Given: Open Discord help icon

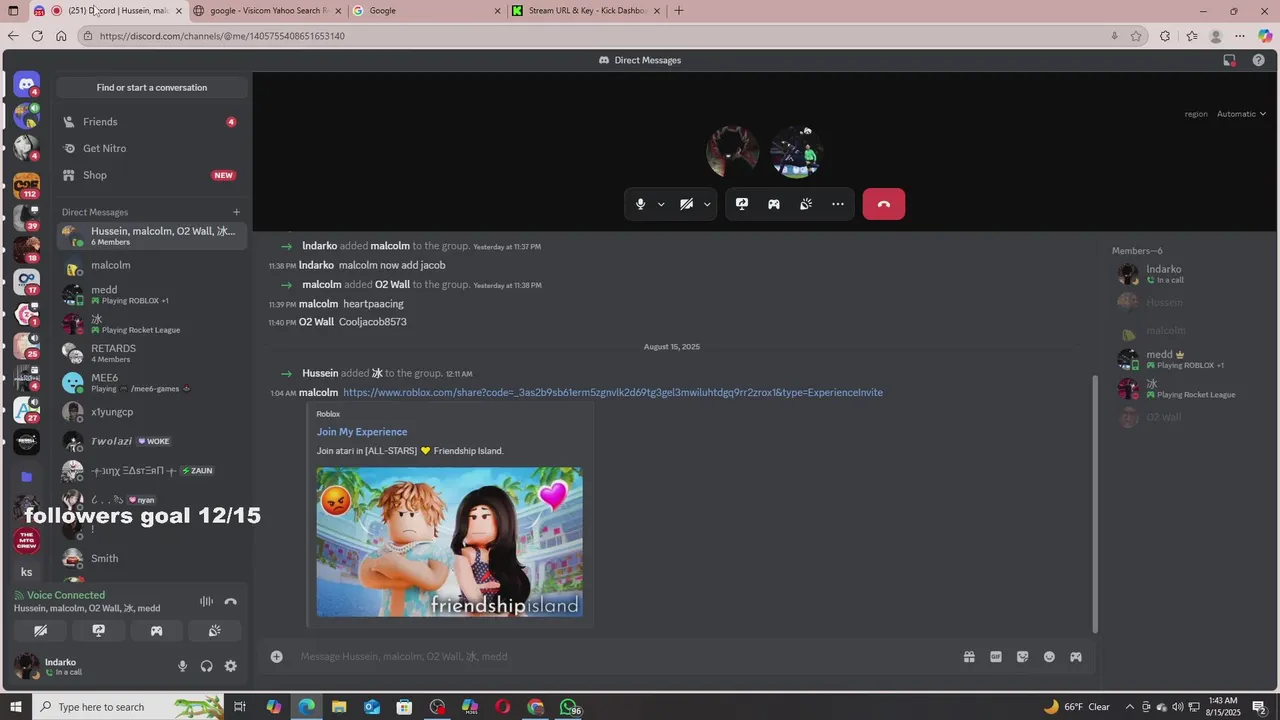Looking at the screenshot, I should tap(1259, 60).
